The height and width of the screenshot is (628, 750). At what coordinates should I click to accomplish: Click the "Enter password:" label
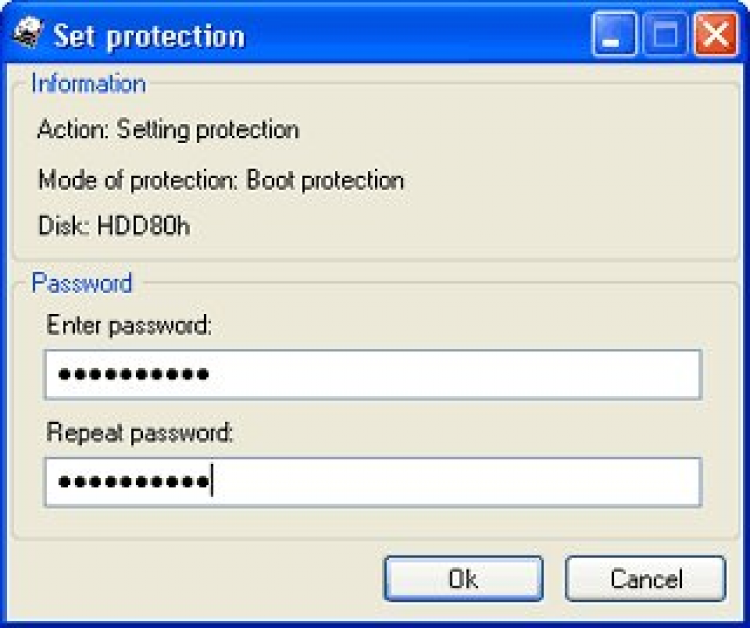[129, 326]
